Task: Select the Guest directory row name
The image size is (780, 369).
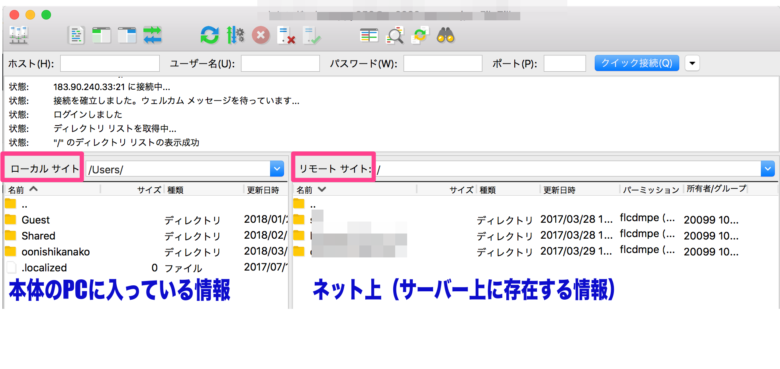Action: coord(35,220)
